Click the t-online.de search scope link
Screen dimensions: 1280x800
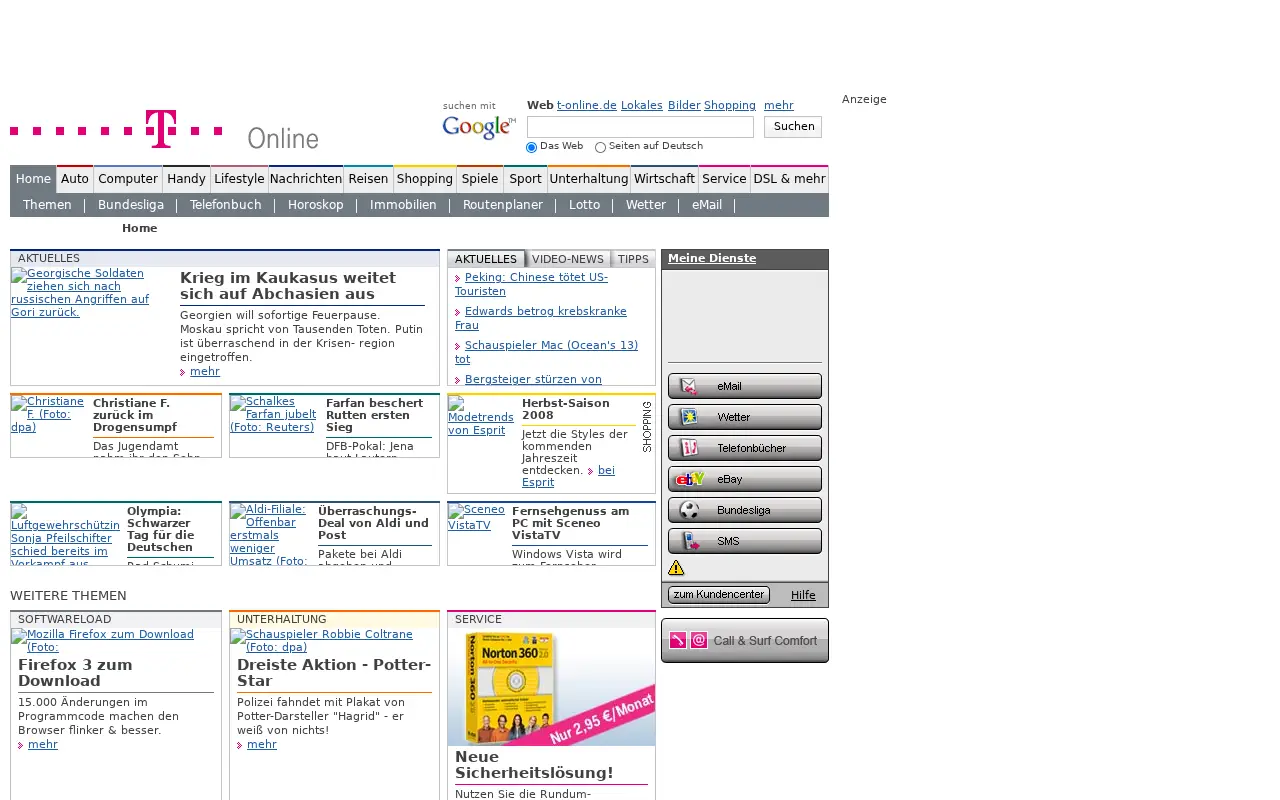point(587,105)
